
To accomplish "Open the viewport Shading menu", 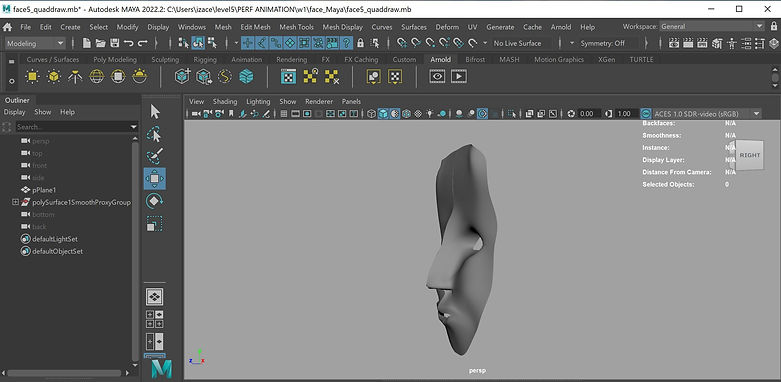I will click(x=225, y=101).
